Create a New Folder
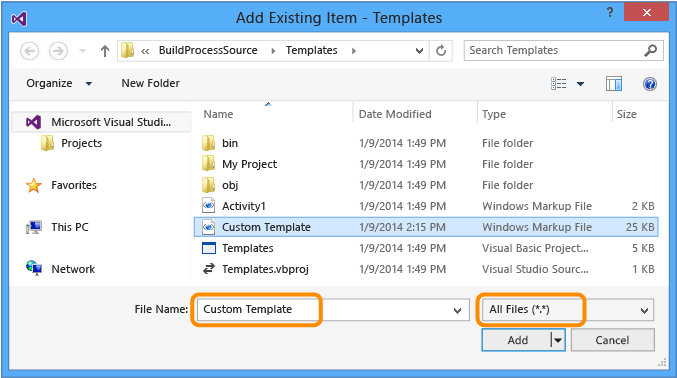Image resolution: width=677 pixels, height=378 pixels. click(150, 83)
